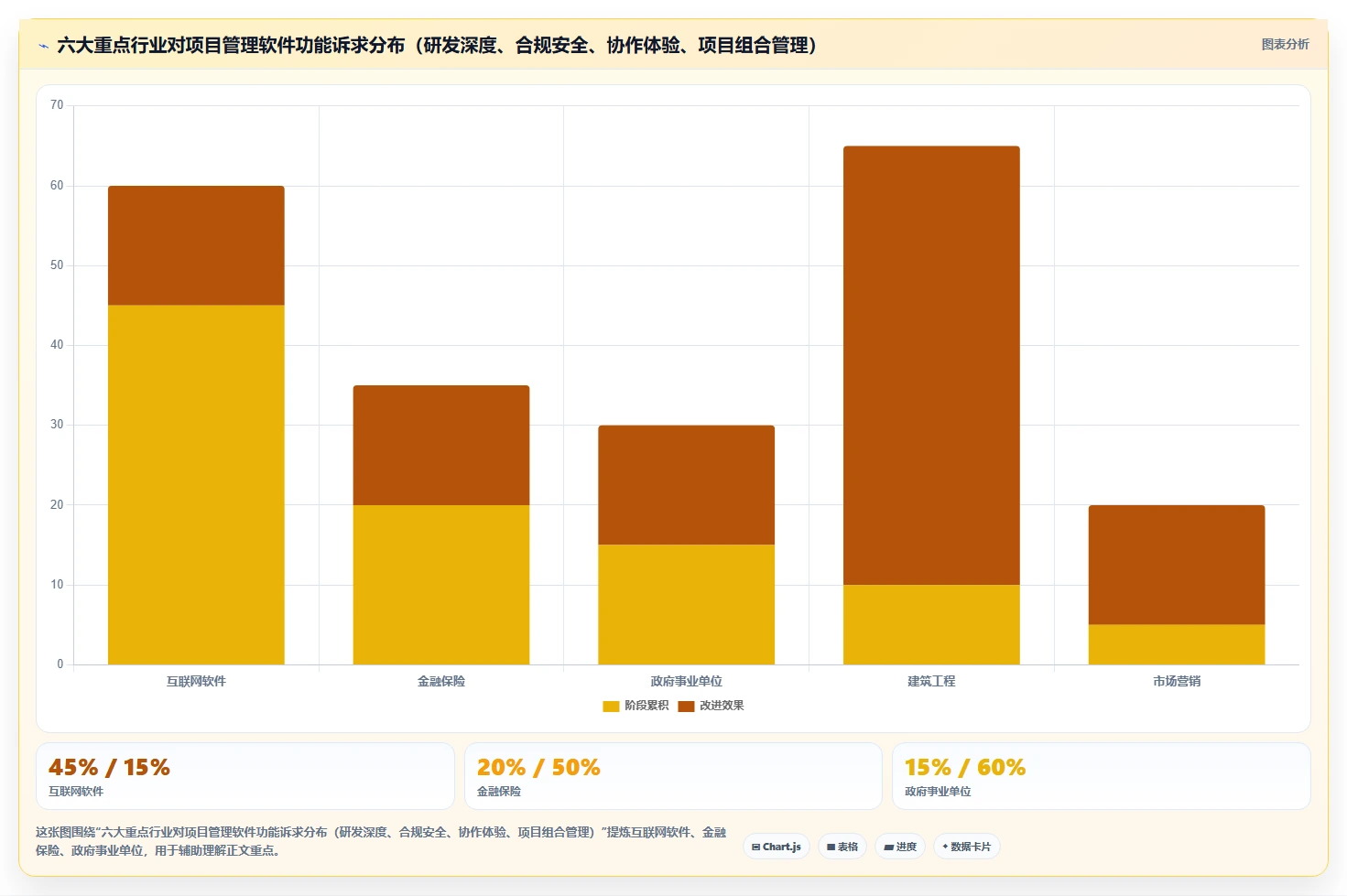This screenshot has height=896, width=1347.
Task: Click the small chart icon beside the title
Action: (x=43, y=46)
